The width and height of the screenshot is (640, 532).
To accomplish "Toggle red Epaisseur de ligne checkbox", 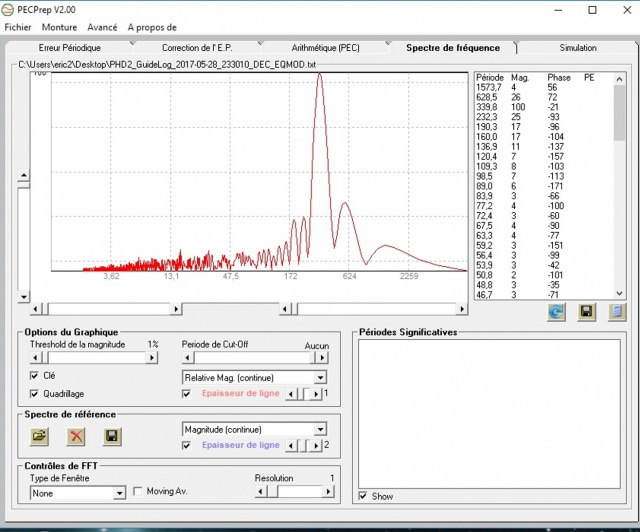I will point(186,394).
